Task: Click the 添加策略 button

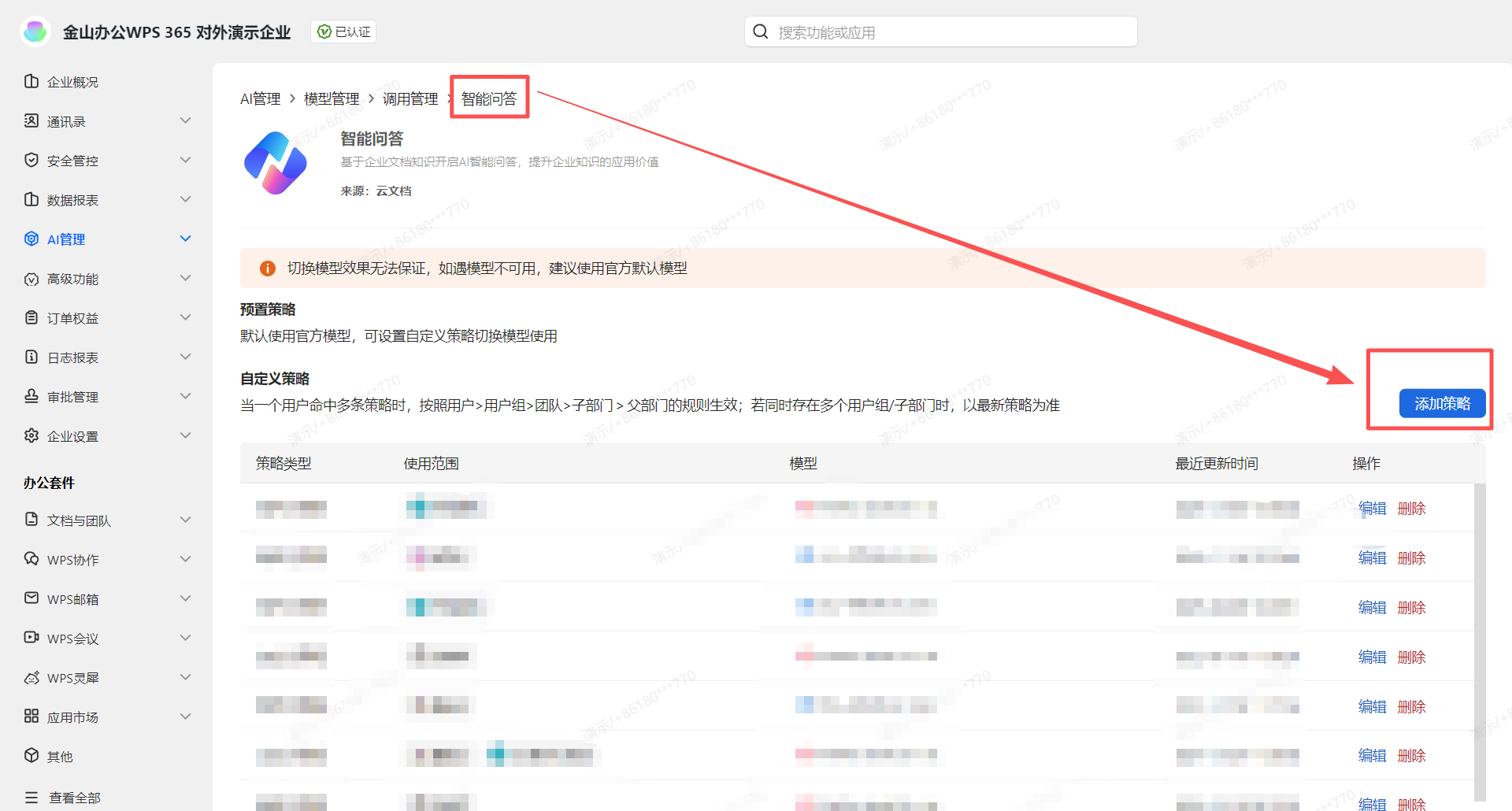Action: pos(1442,403)
